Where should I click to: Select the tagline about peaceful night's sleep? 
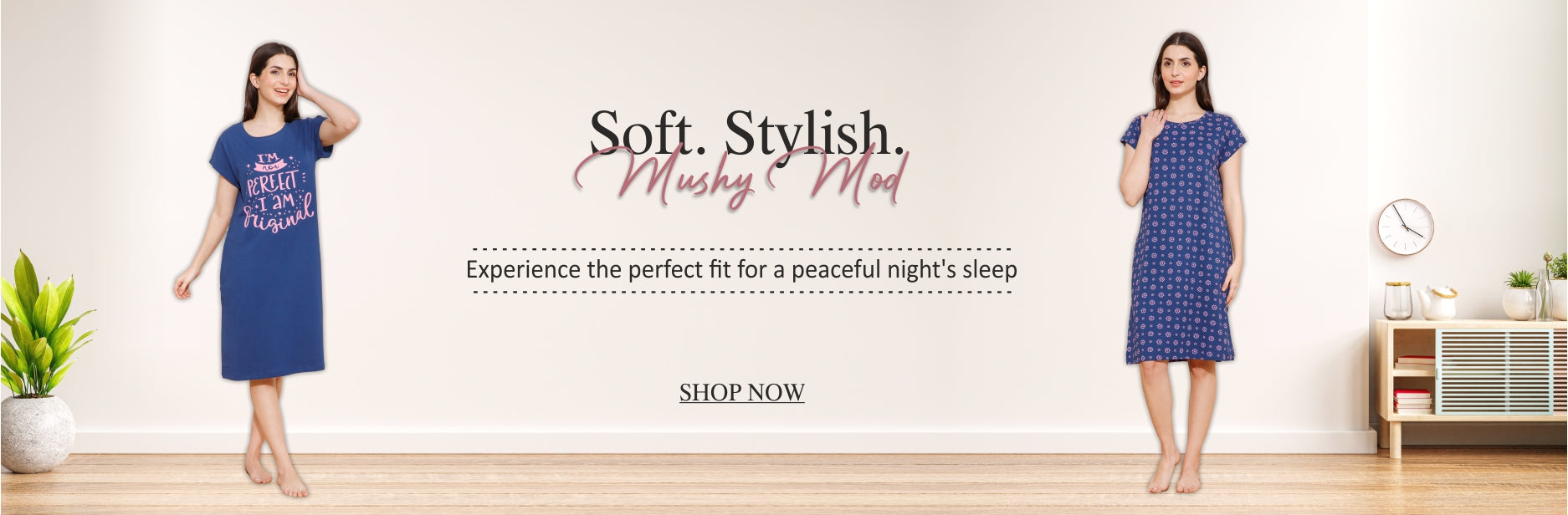point(741,269)
